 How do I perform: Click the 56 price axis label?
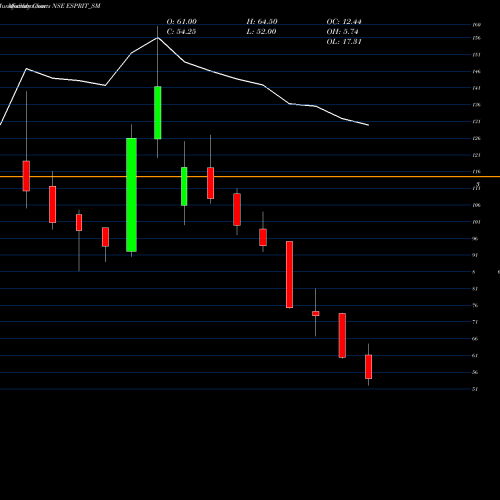coord(475,372)
